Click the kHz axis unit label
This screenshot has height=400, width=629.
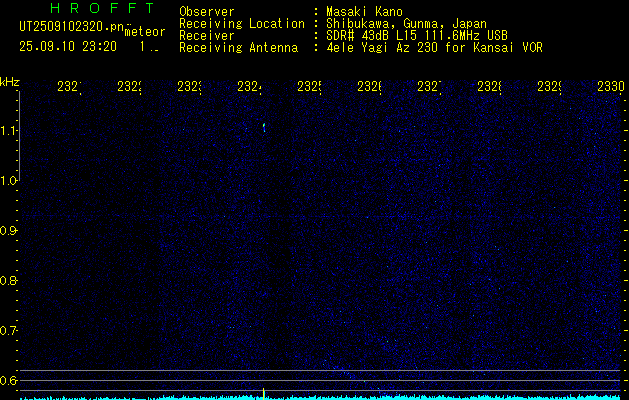pyautogui.click(x=10, y=83)
